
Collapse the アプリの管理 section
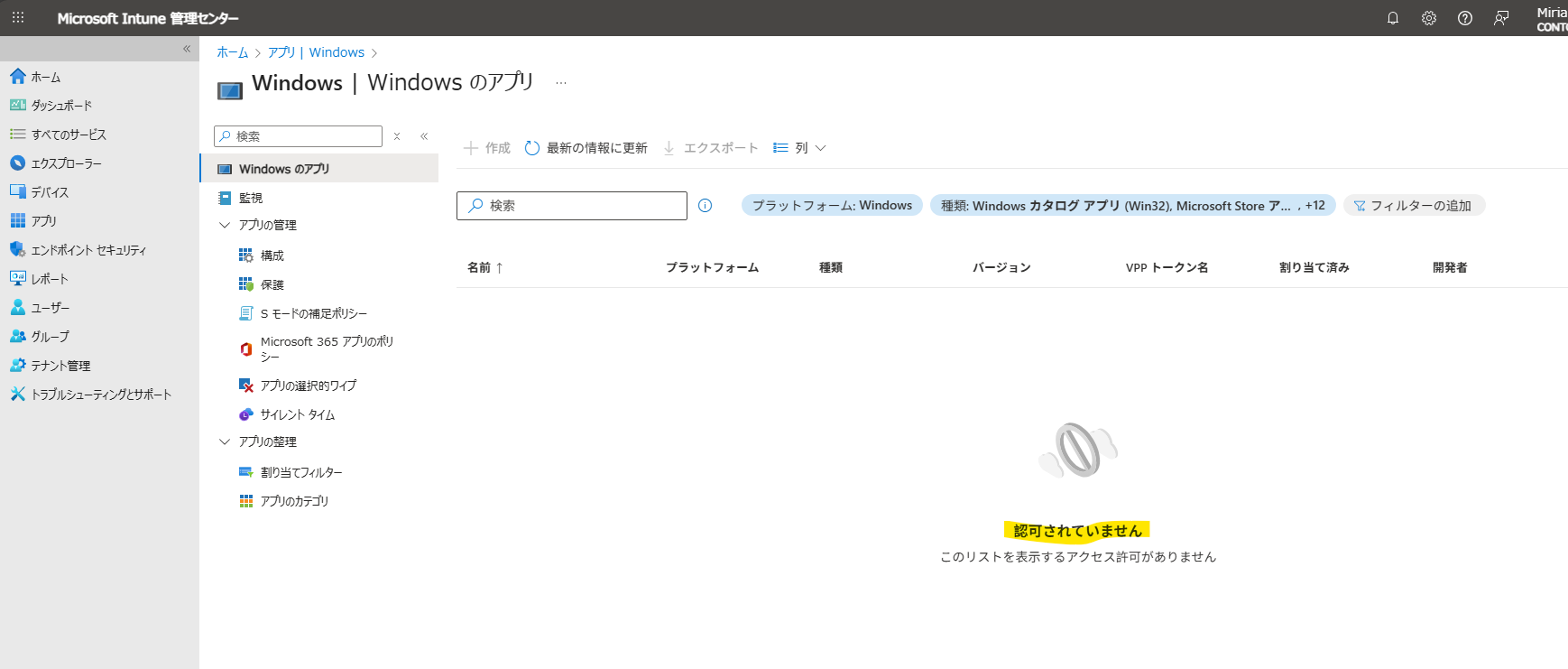pyautogui.click(x=225, y=225)
